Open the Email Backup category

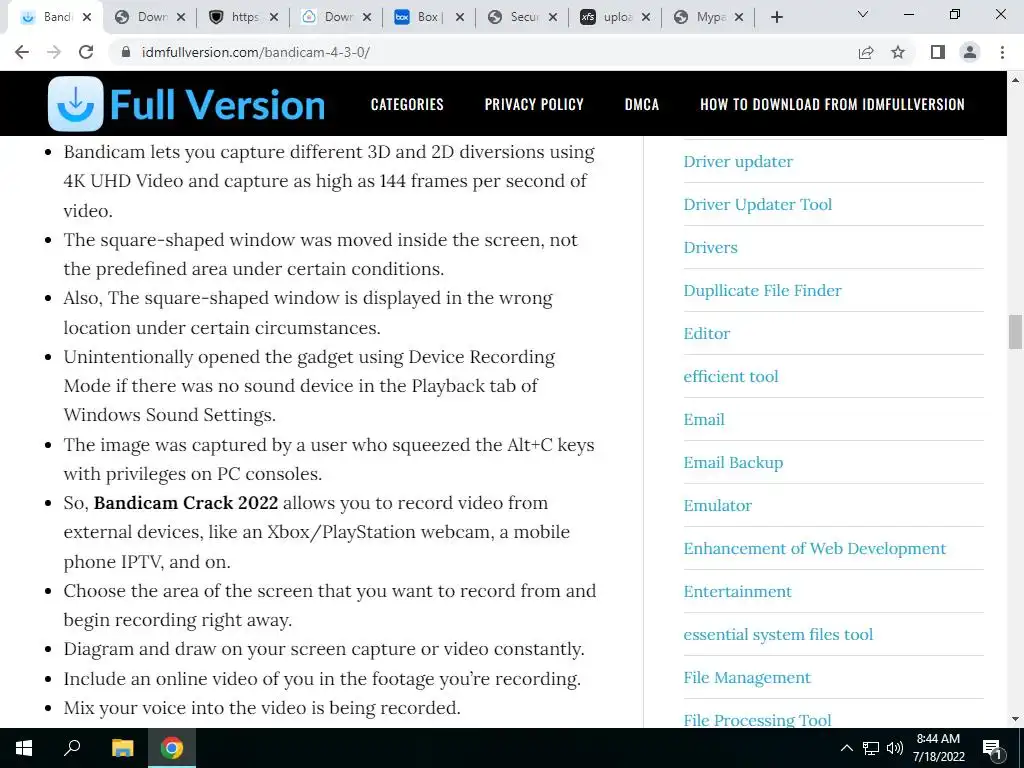pyautogui.click(x=733, y=463)
